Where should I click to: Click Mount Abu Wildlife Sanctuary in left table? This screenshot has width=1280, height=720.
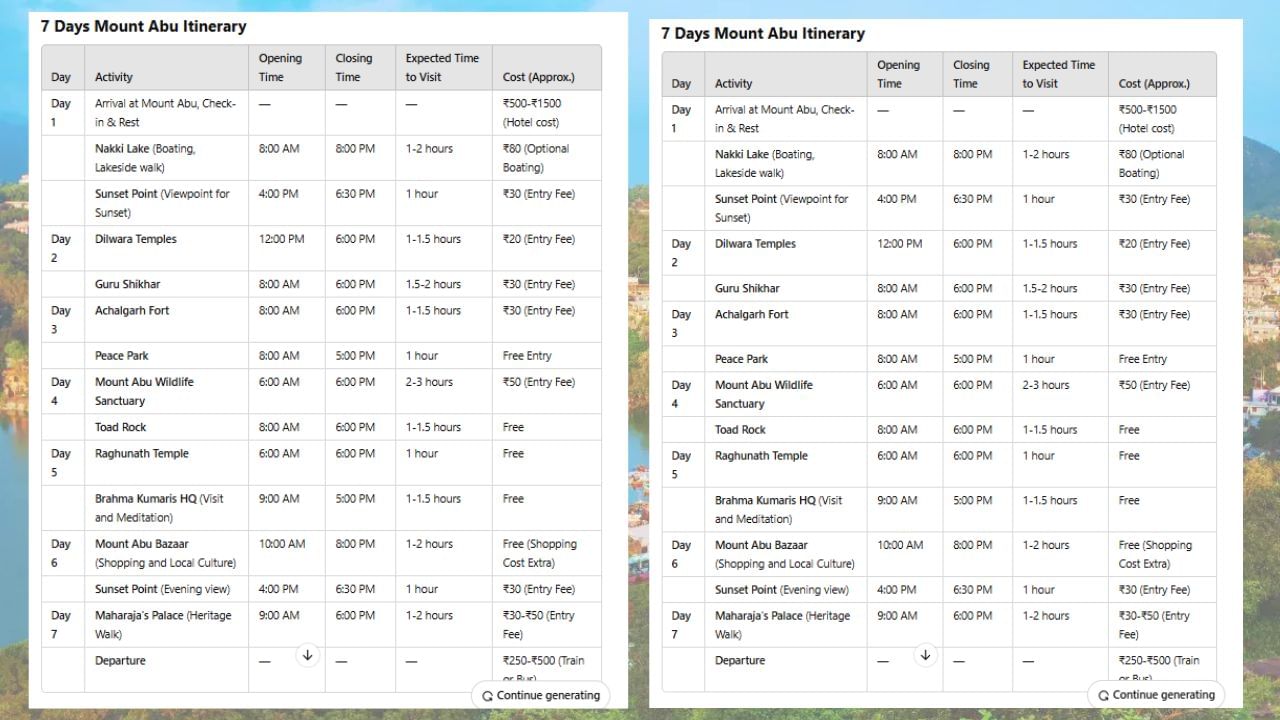144,391
